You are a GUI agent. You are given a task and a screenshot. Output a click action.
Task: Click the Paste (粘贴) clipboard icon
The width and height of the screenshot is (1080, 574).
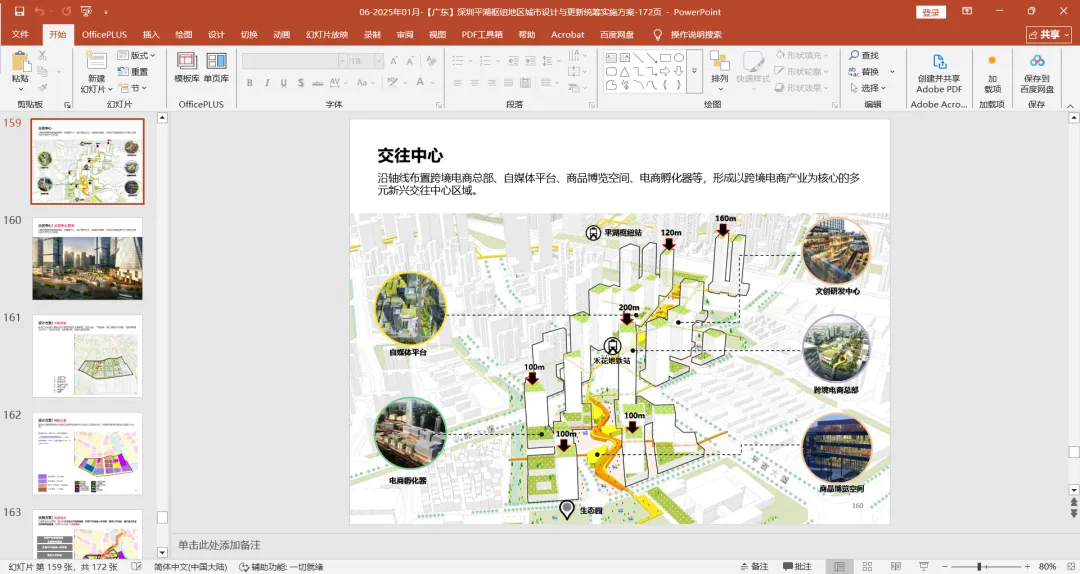[x=21, y=62]
